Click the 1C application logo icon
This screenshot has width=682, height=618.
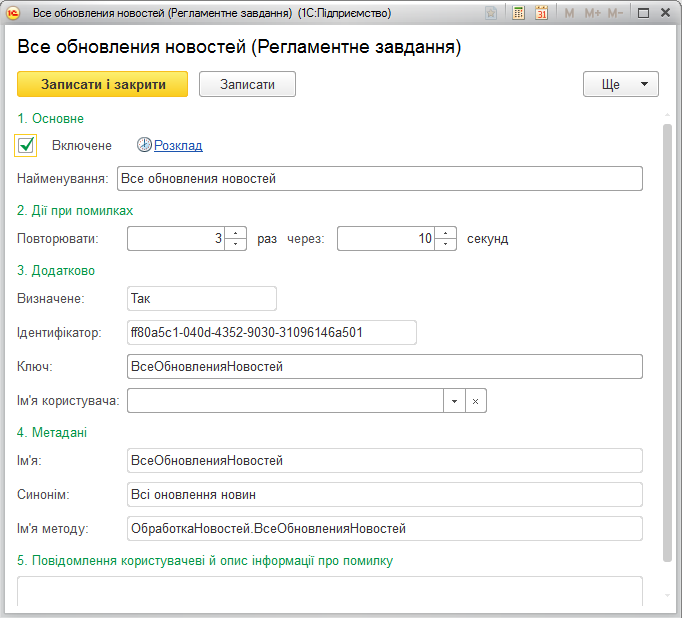[x=13, y=13]
